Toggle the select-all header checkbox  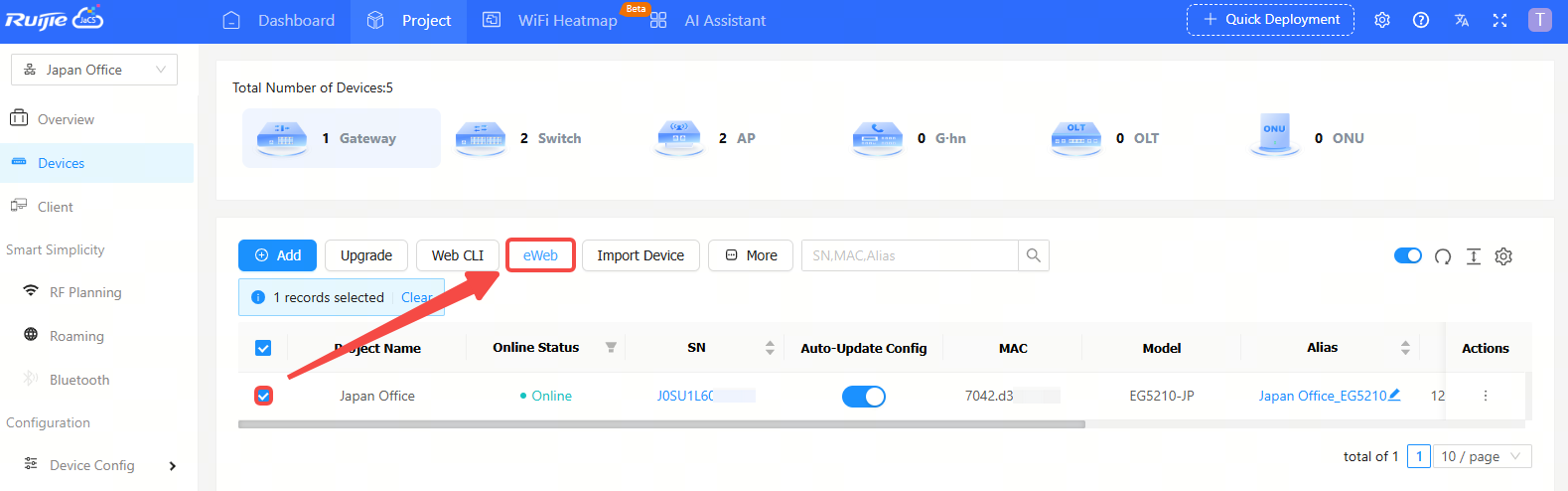coord(263,348)
